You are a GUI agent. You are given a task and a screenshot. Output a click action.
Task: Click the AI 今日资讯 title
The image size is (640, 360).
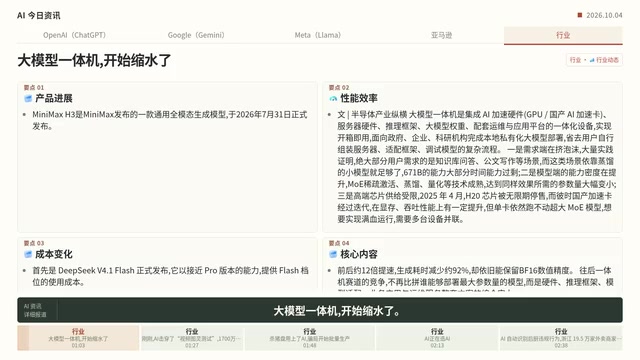tap(39, 16)
